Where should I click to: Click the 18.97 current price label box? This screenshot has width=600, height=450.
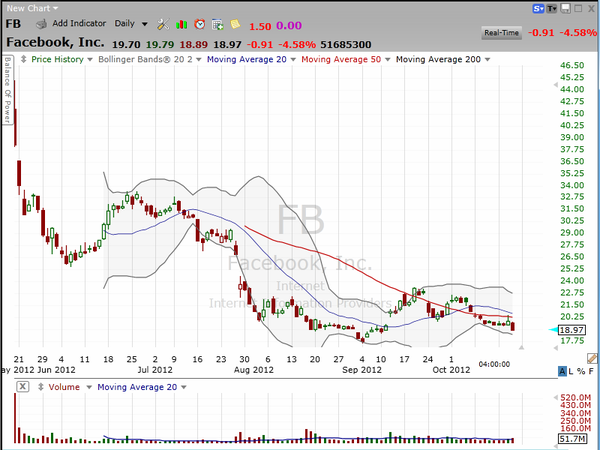[572, 330]
